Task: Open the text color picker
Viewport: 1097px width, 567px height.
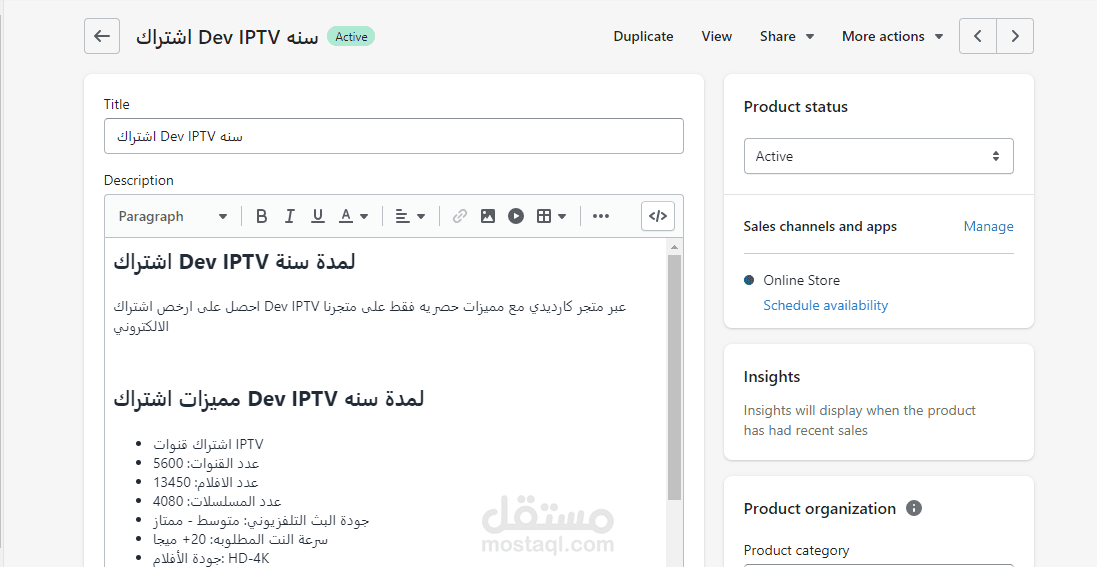Action: click(354, 216)
